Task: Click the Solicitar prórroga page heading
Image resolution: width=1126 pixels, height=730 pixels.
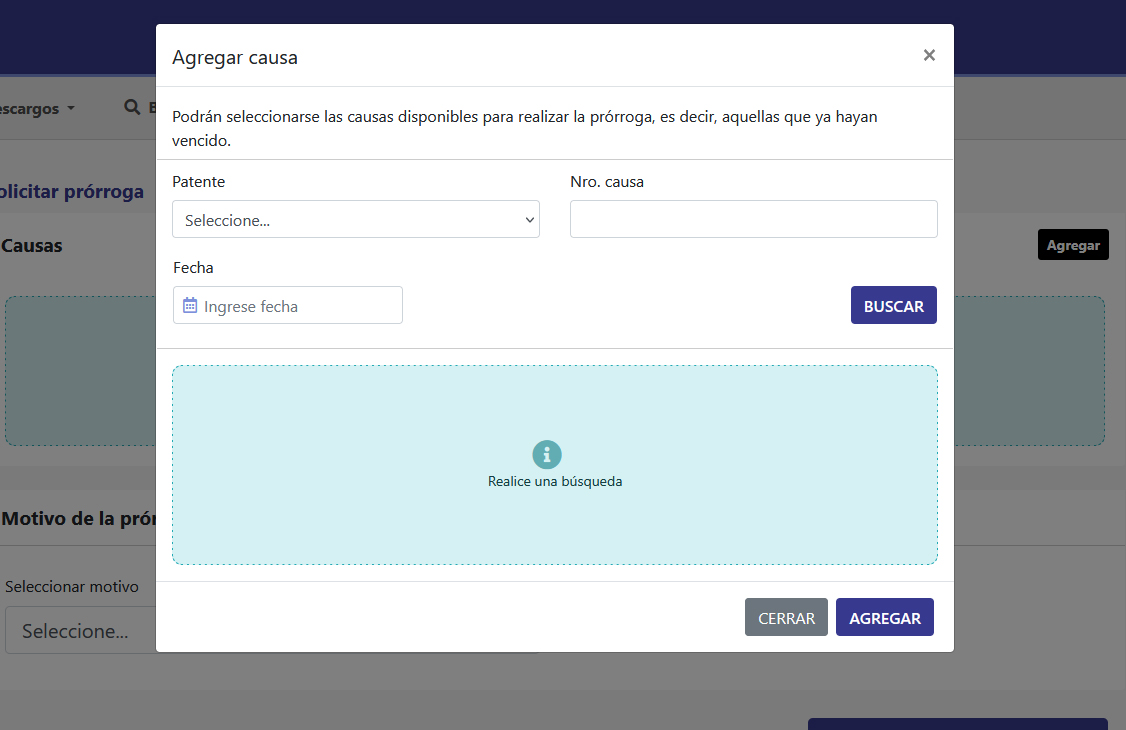Action: coord(70,192)
